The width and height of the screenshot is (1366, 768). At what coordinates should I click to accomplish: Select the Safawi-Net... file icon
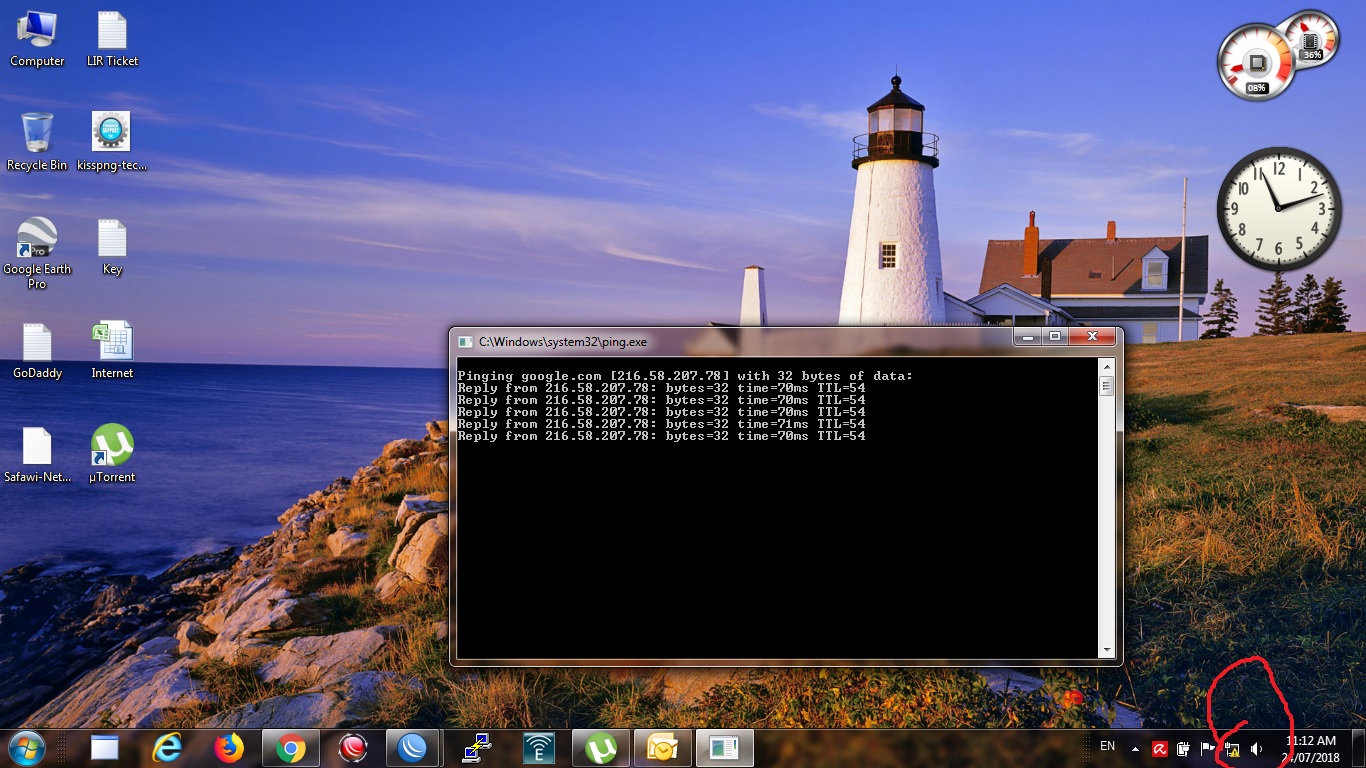pyautogui.click(x=37, y=455)
